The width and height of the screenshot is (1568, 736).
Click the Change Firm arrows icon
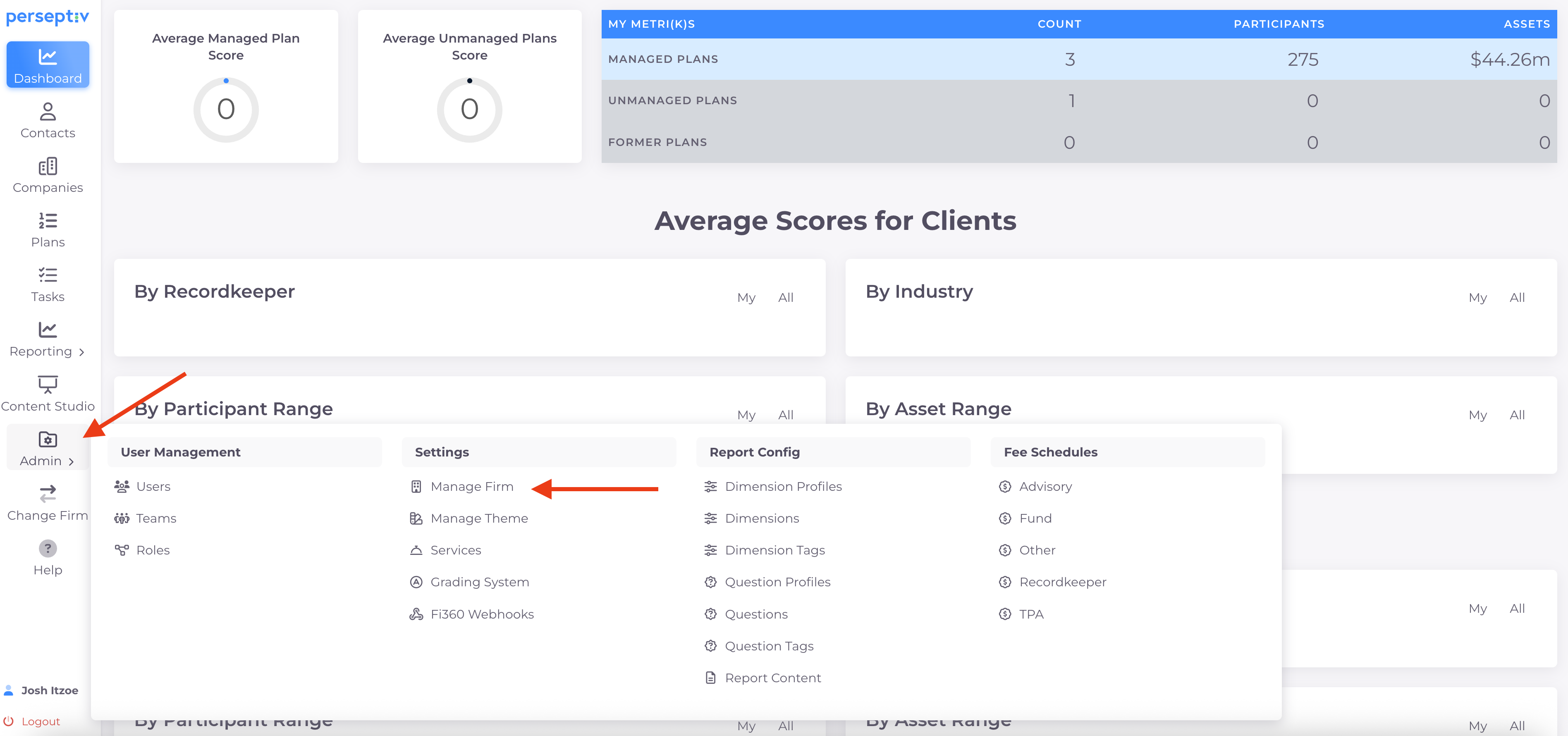pos(48,493)
